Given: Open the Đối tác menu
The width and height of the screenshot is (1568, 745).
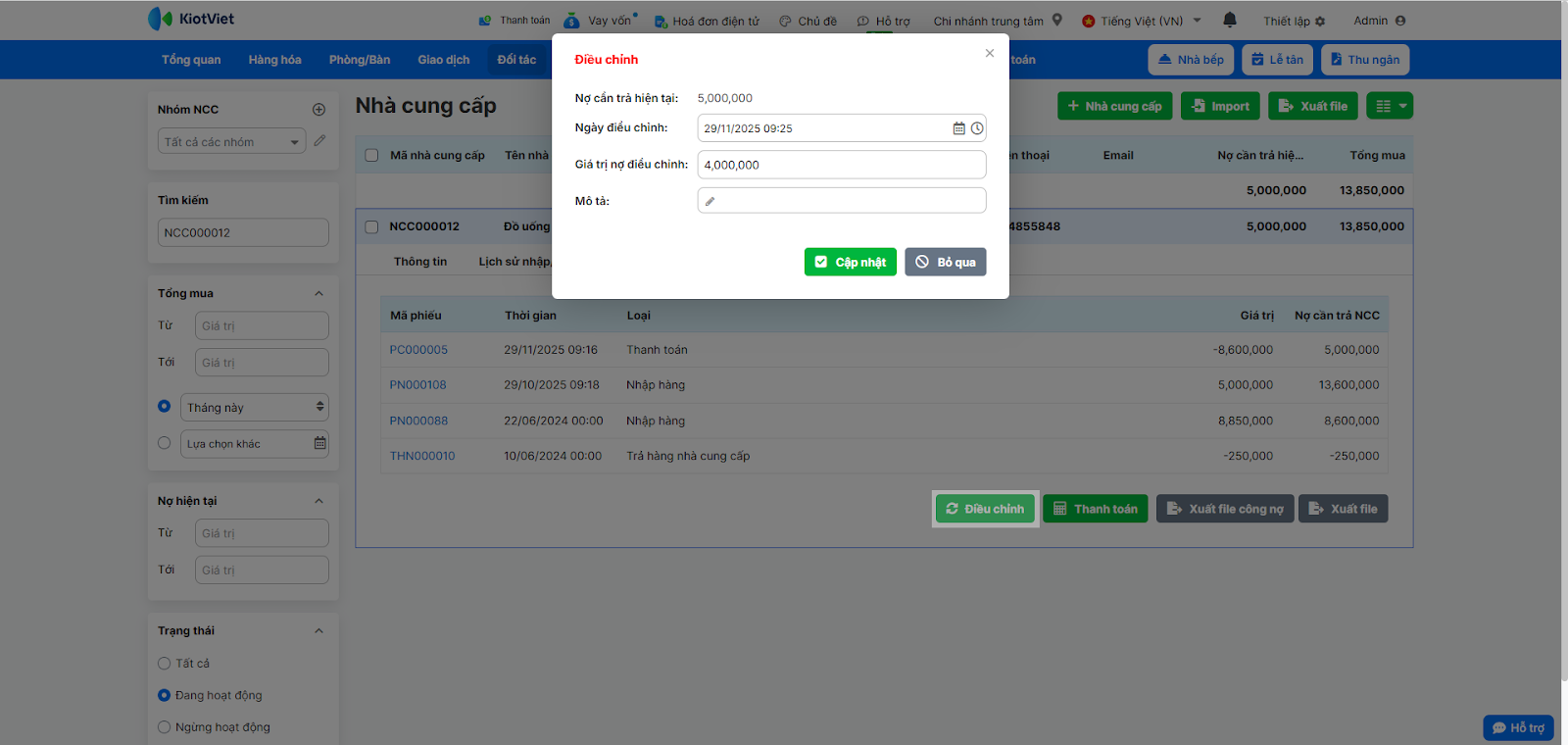Looking at the screenshot, I should click(x=516, y=60).
